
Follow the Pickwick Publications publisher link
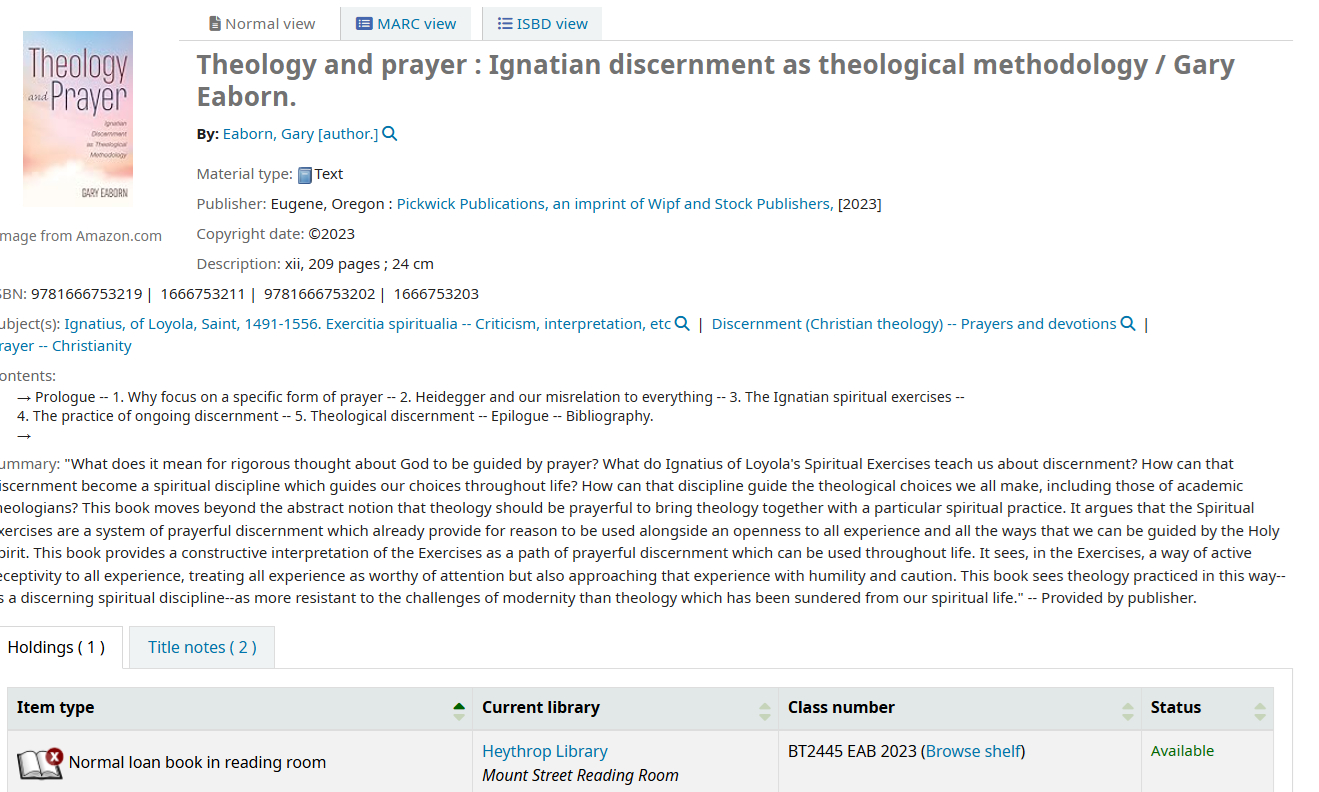click(614, 204)
